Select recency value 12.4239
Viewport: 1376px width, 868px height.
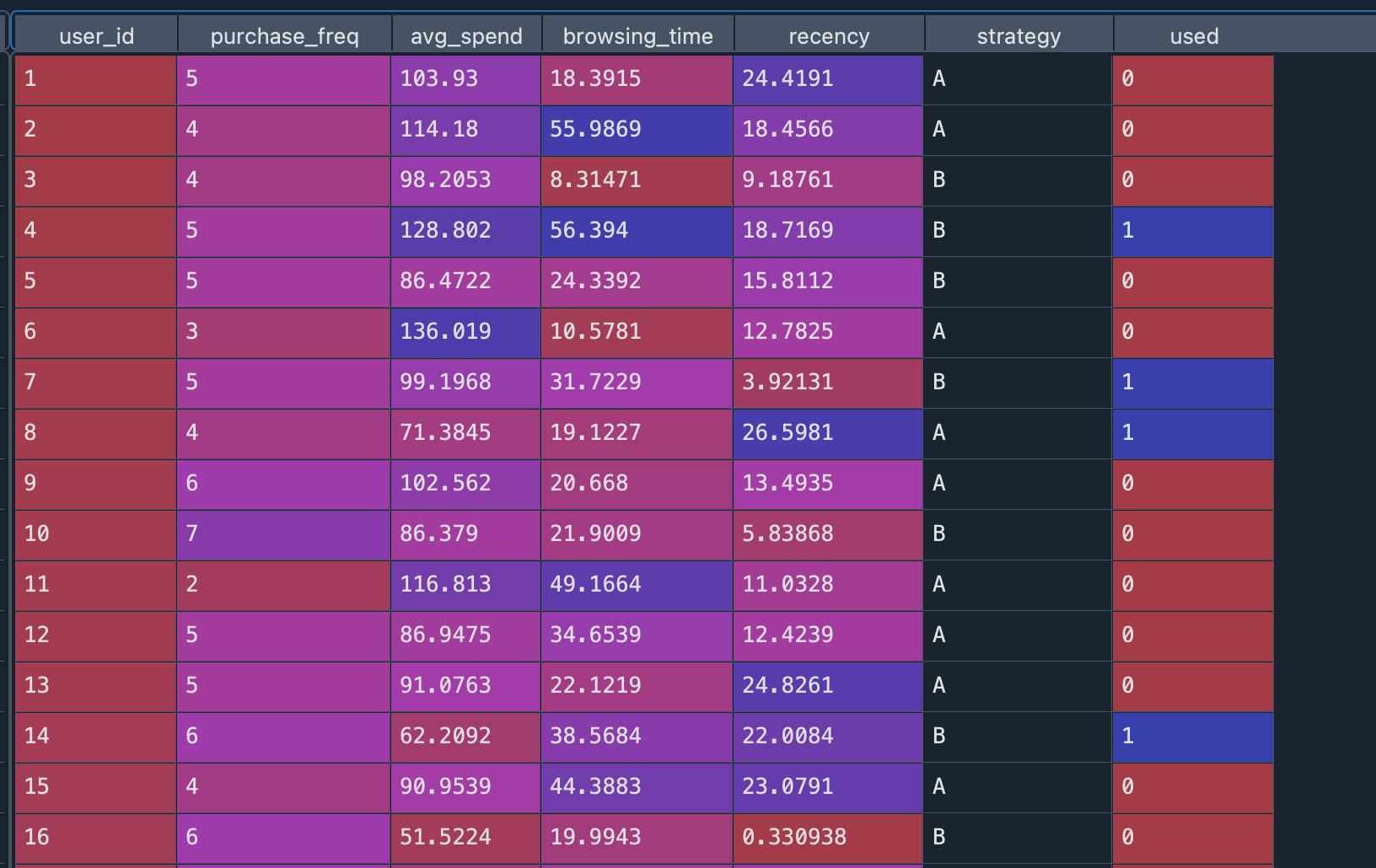click(828, 636)
